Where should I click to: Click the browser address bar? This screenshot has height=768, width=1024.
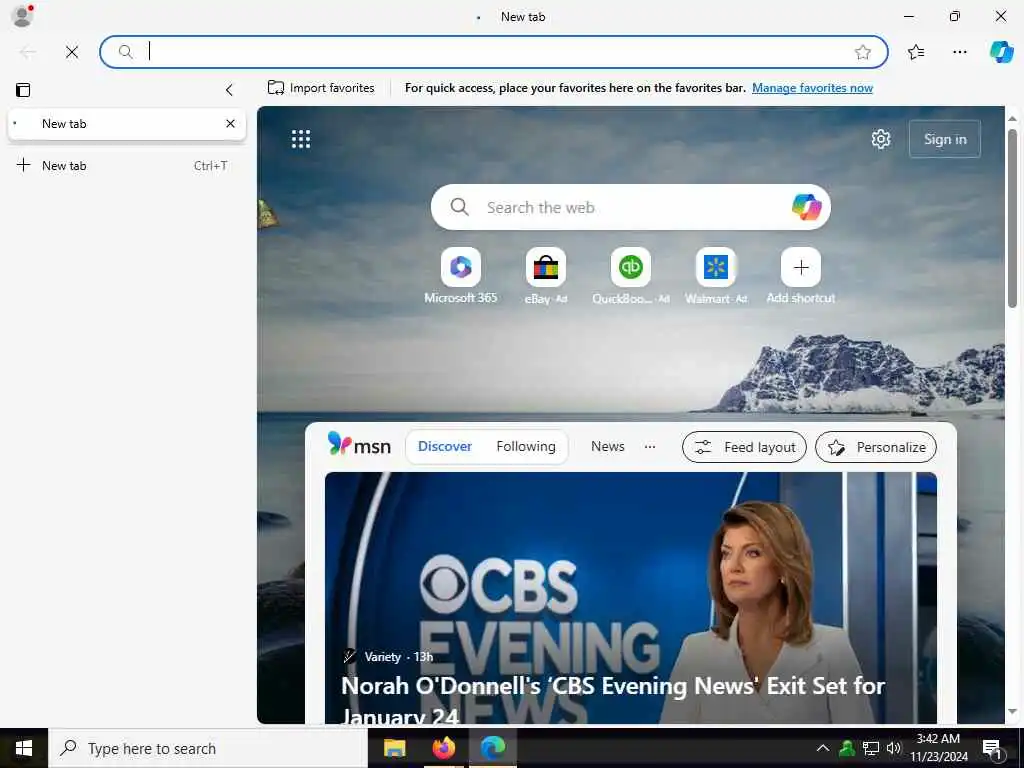coord(494,52)
